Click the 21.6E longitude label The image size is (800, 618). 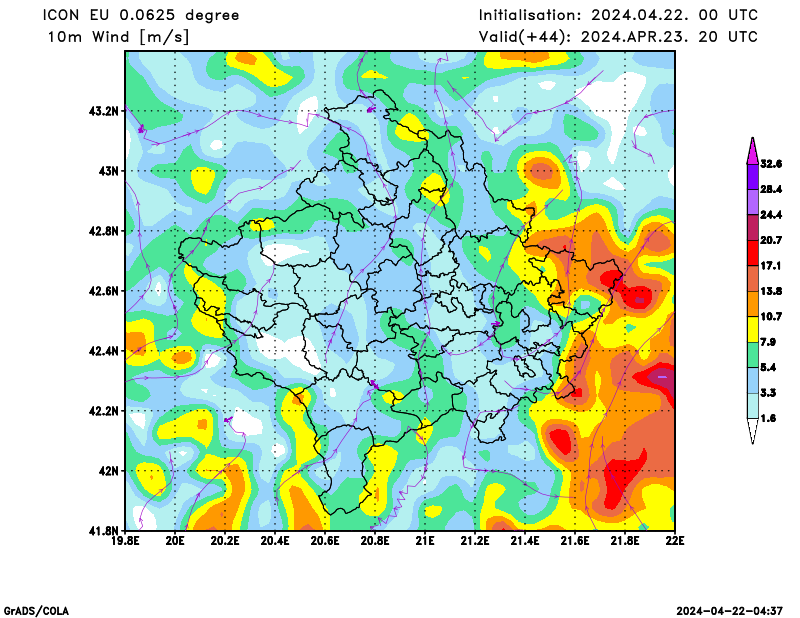point(575,540)
